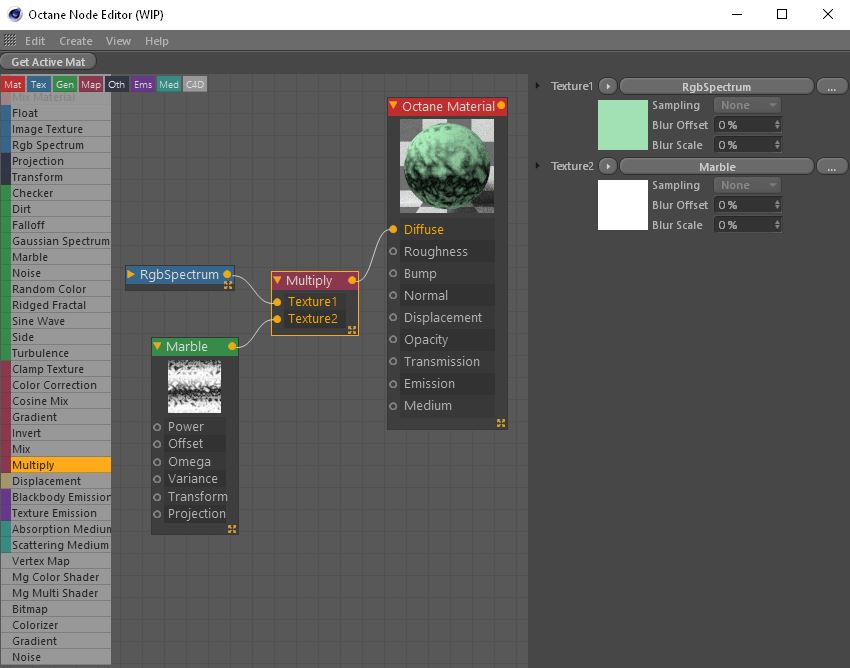The image size is (850, 668).
Task: Click the ellipsis button next to Marble
Action: (831, 167)
